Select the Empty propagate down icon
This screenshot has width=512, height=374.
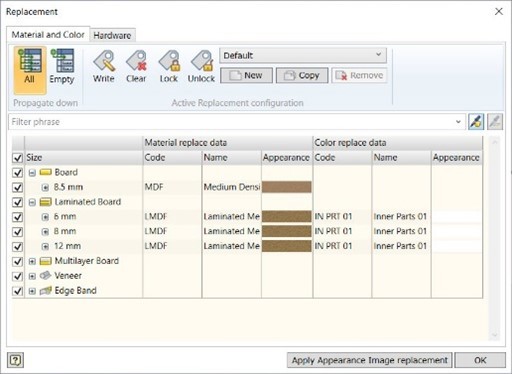(62, 67)
